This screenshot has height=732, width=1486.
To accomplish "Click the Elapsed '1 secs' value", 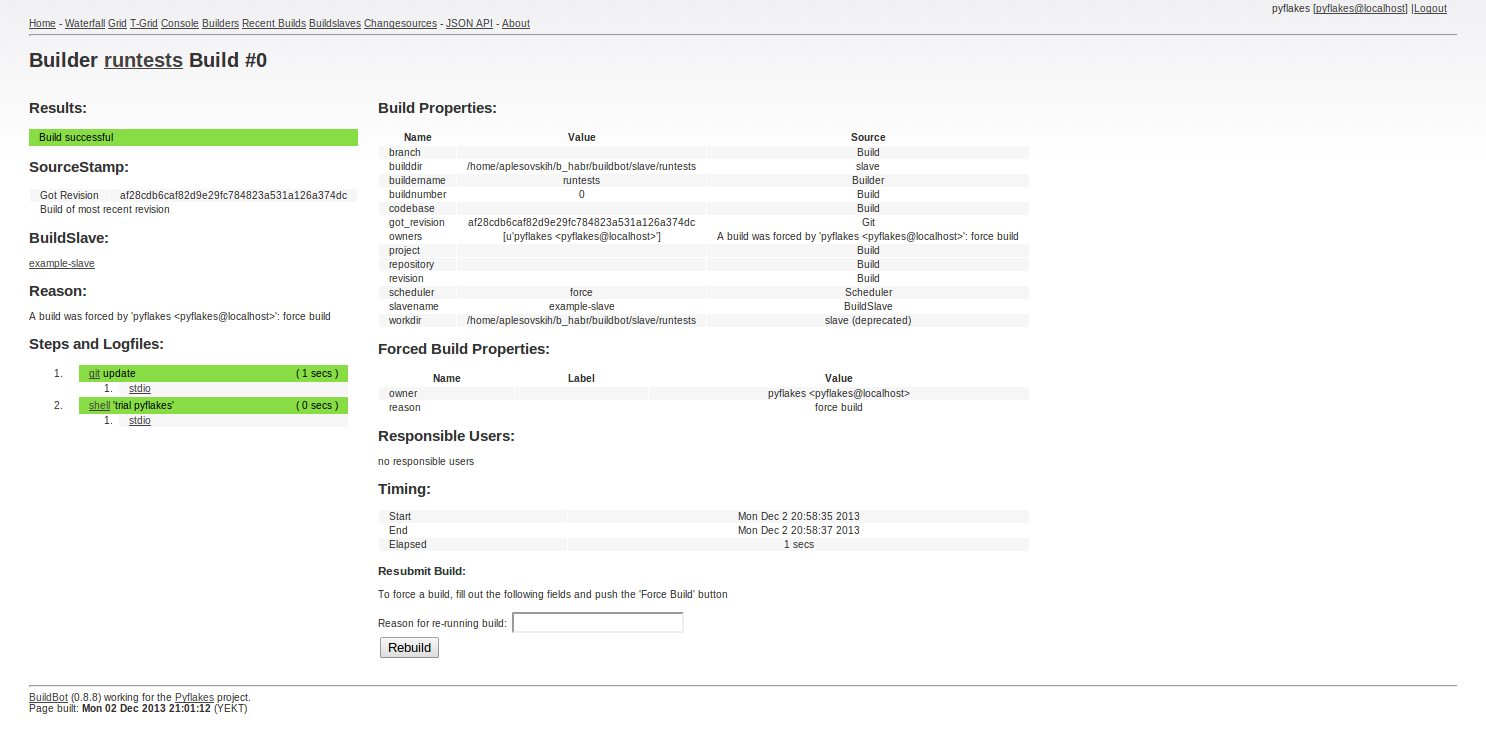I will [798, 544].
